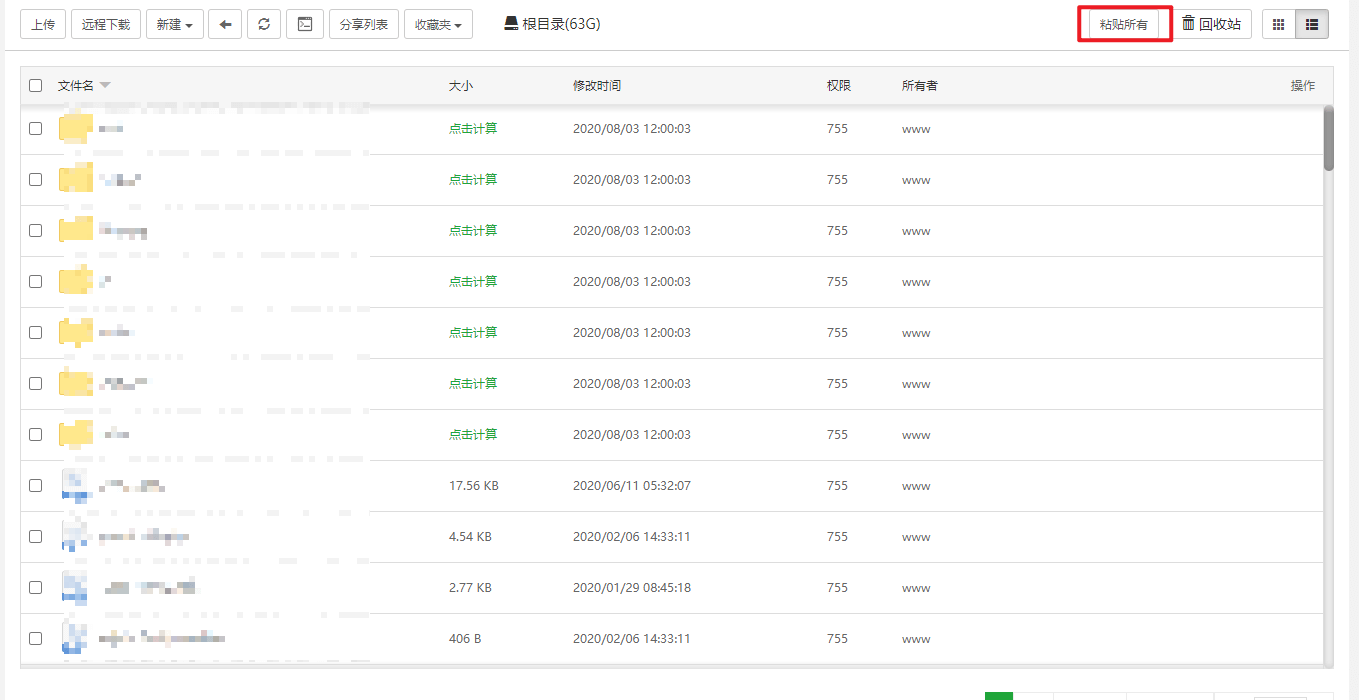Click the 大小 column header
The height and width of the screenshot is (700, 1359).
click(x=461, y=86)
